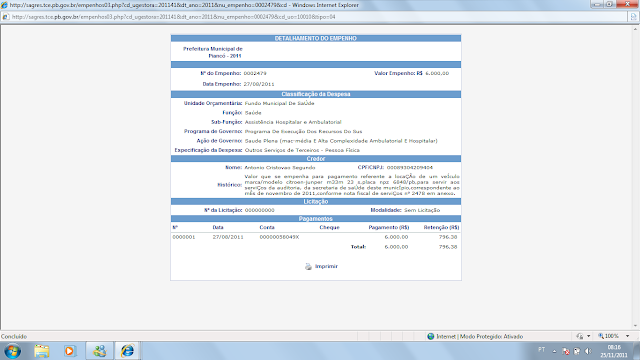
Task: Click the printer icon beside Imprimir
Action: coord(308,267)
